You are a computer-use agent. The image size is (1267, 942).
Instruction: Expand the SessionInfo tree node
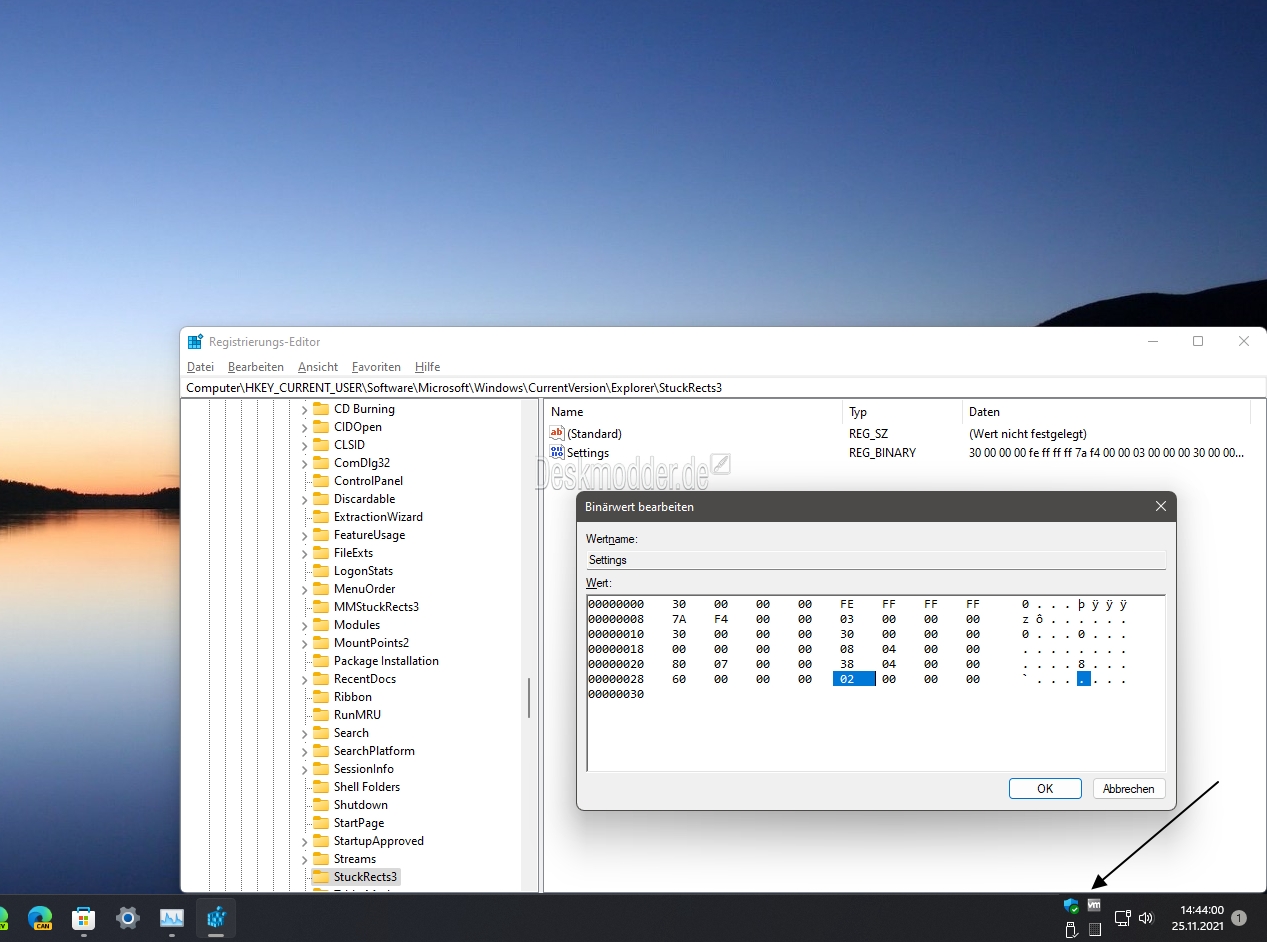coord(305,769)
